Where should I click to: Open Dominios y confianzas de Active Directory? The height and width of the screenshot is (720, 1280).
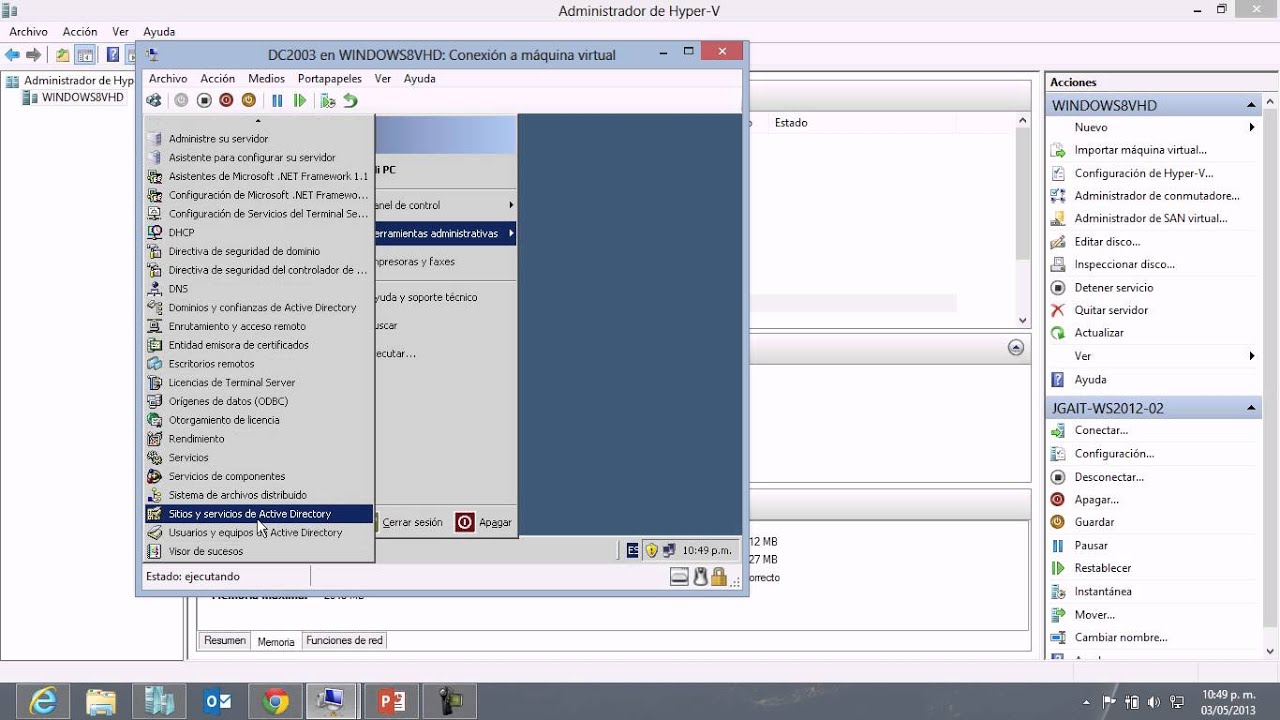point(259,308)
